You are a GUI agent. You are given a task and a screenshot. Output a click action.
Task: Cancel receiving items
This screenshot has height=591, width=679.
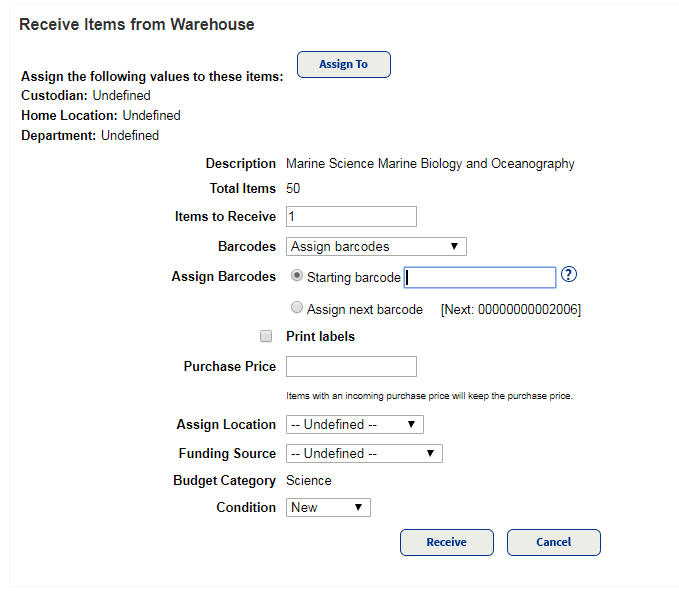point(554,542)
